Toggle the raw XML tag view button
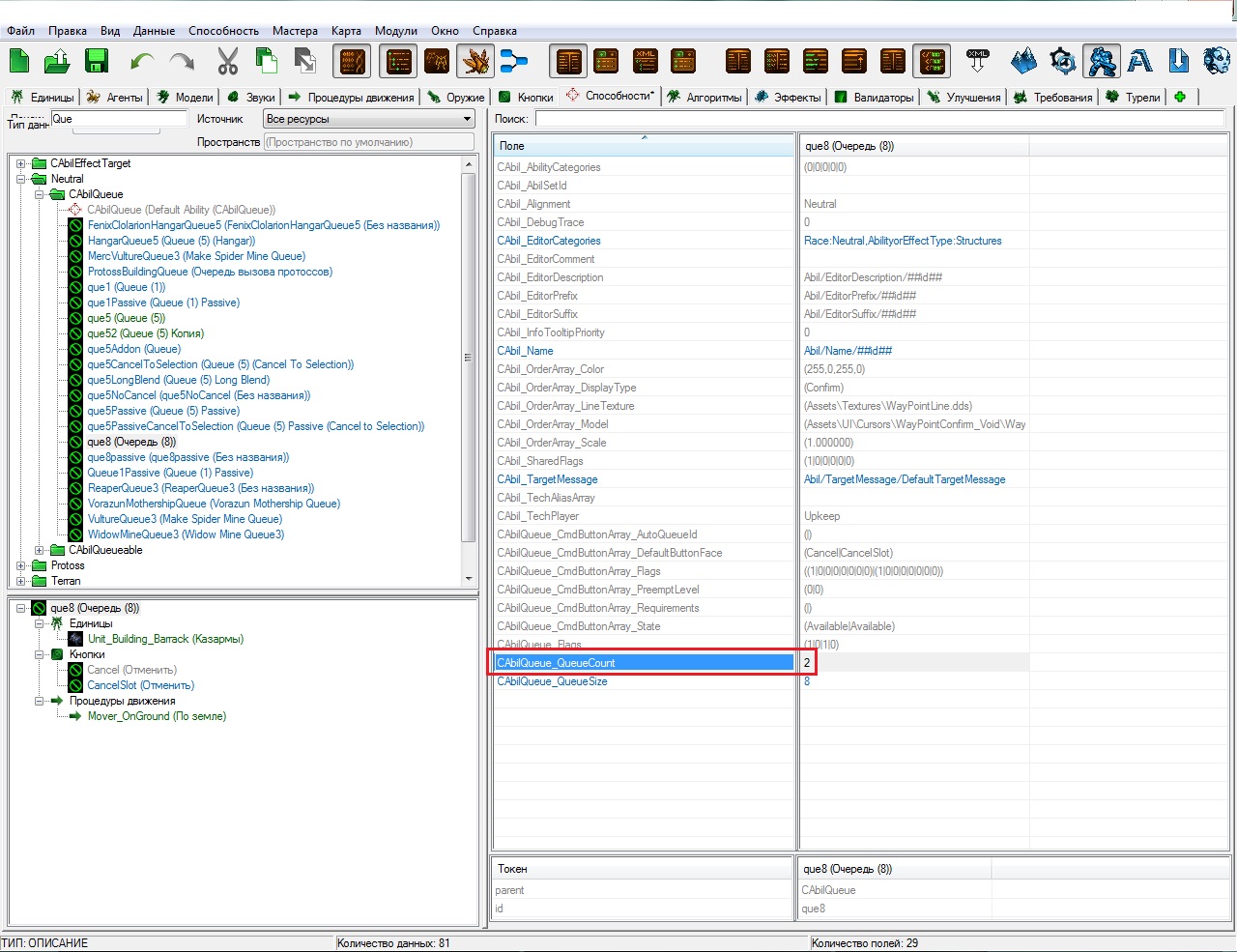This screenshot has width=1237, height=952. 932,61
